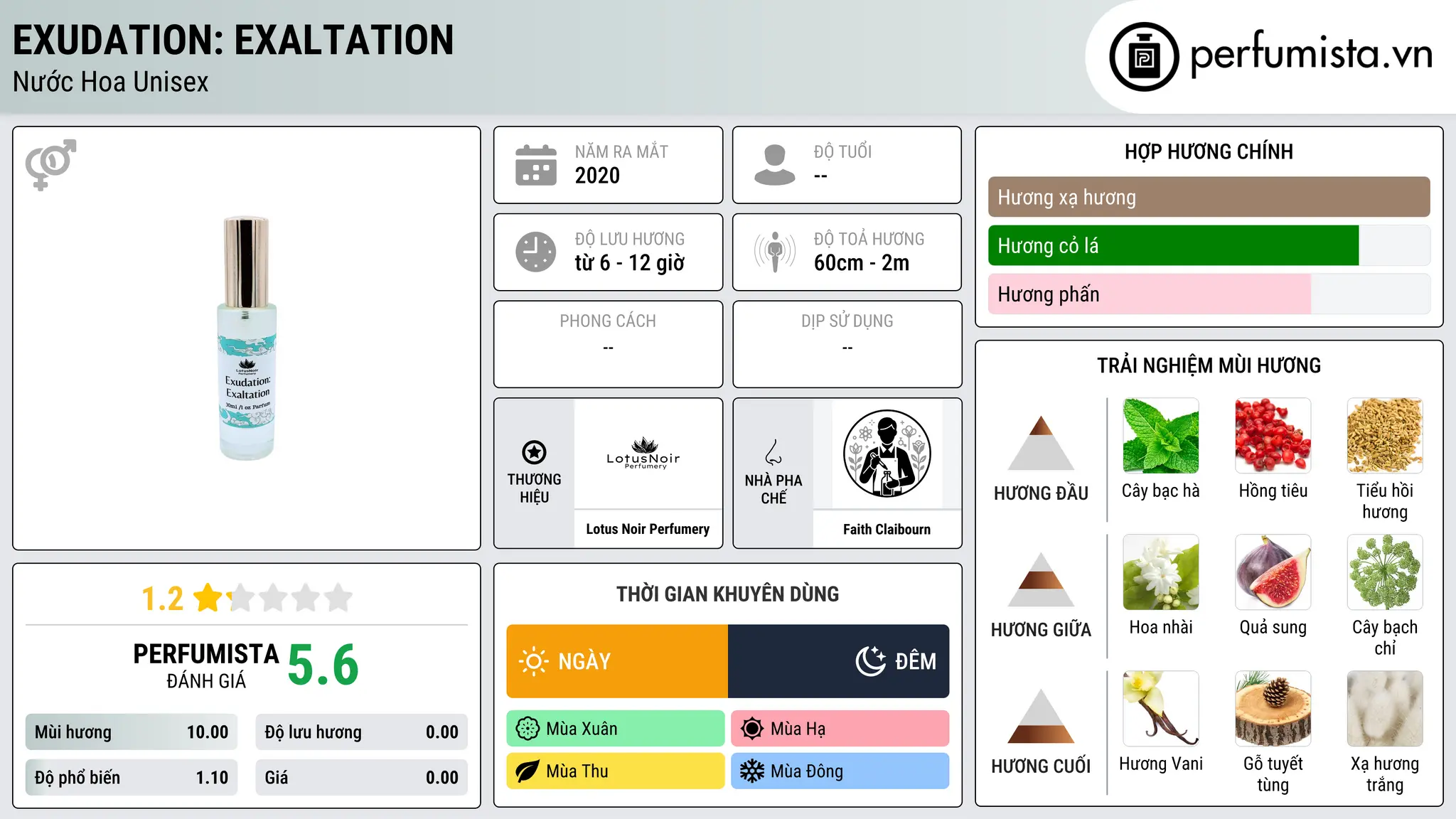
Task: Click the perfumer Faith Claibourn avatar
Action: click(887, 454)
